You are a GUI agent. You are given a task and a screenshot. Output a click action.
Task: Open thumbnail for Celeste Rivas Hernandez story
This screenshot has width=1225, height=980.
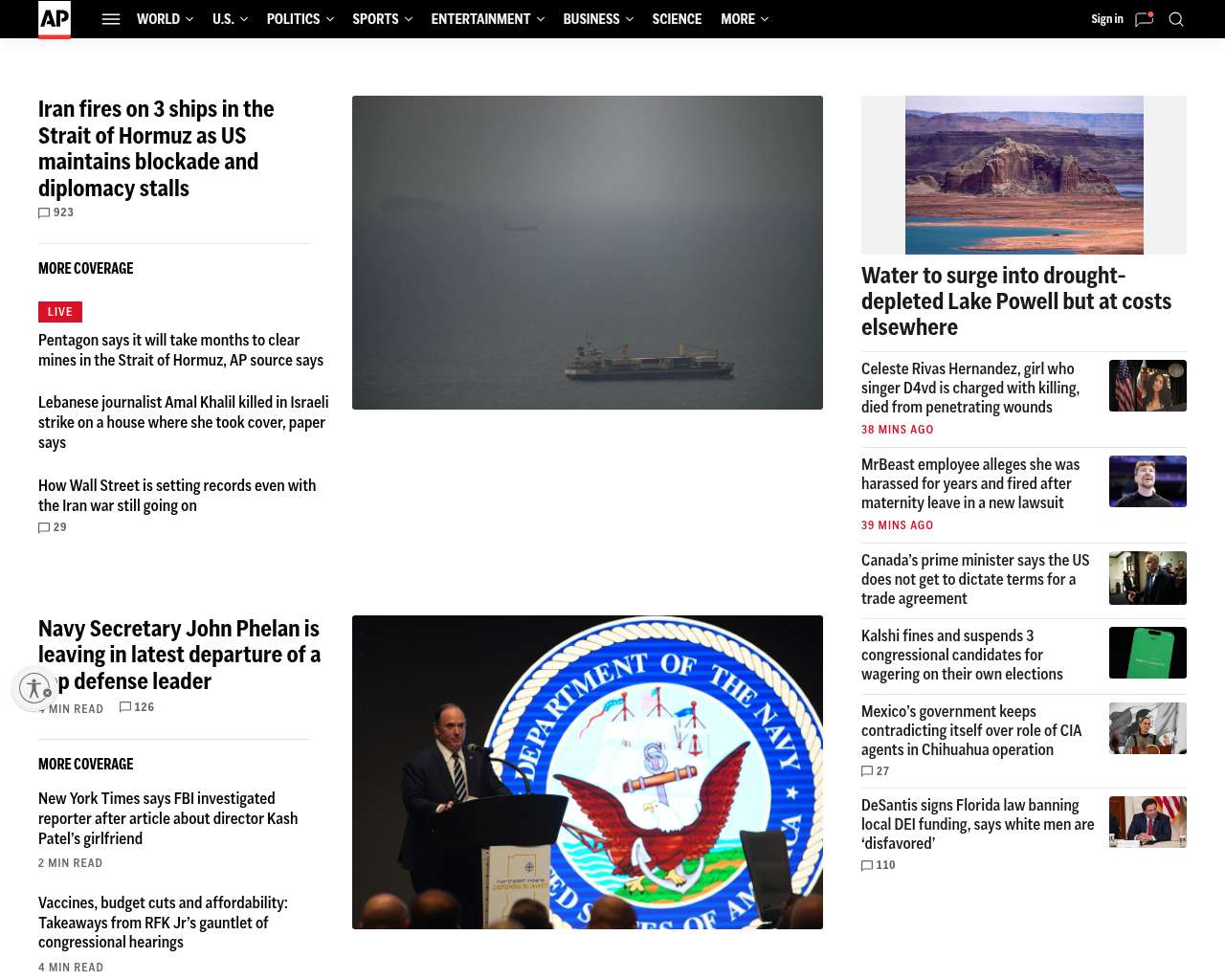point(1147,386)
